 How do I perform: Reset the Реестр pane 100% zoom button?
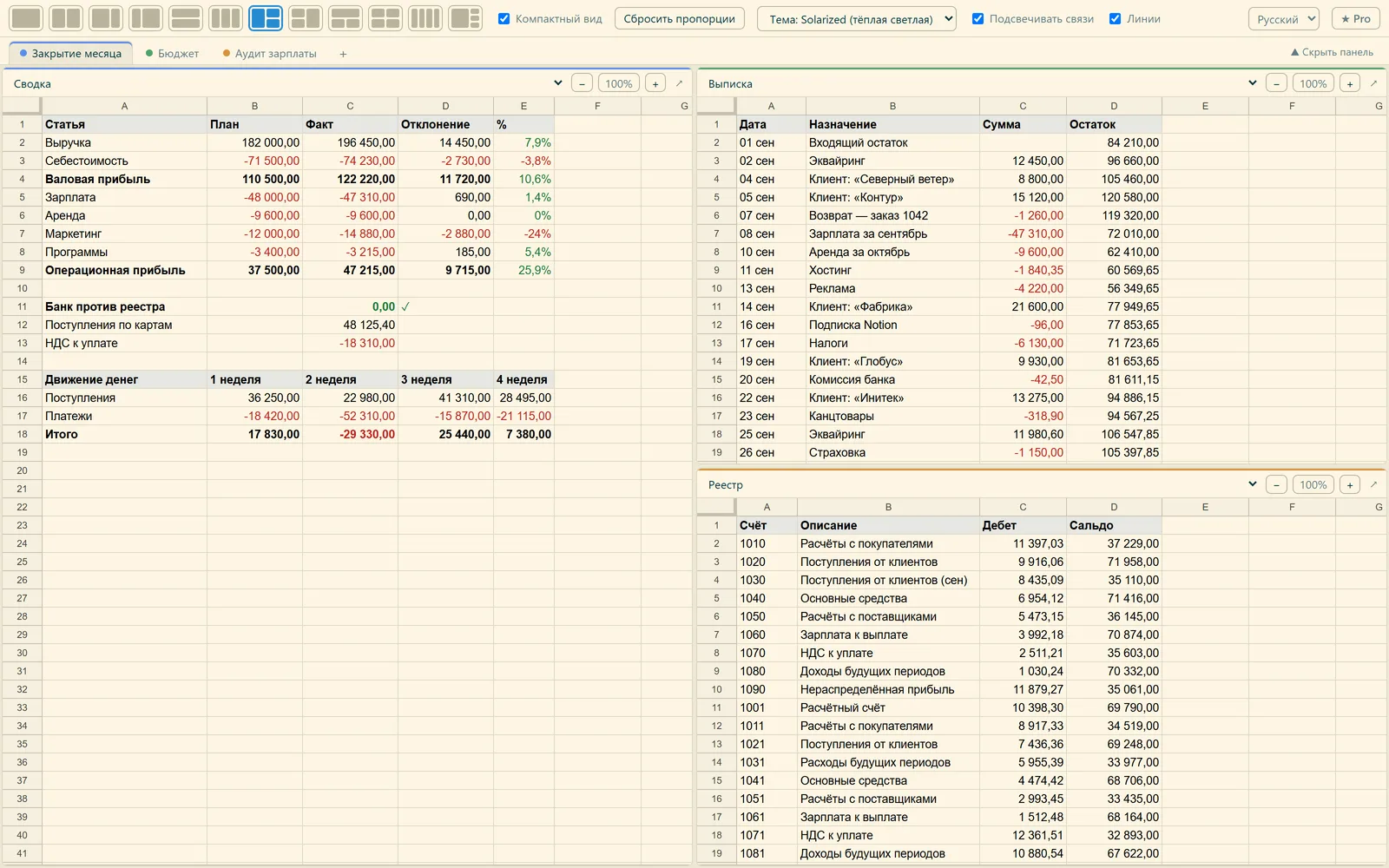pos(1313,484)
